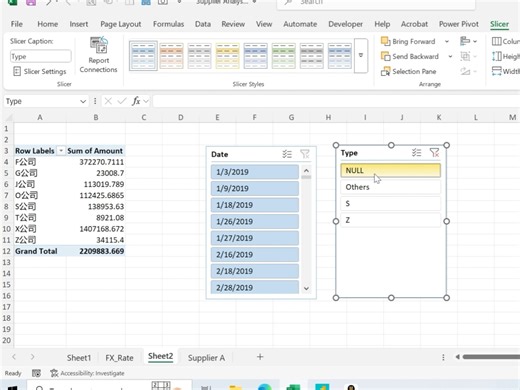Expand the Slicer Styles gallery
This screenshot has height=390, width=520.
pos(361,56)
